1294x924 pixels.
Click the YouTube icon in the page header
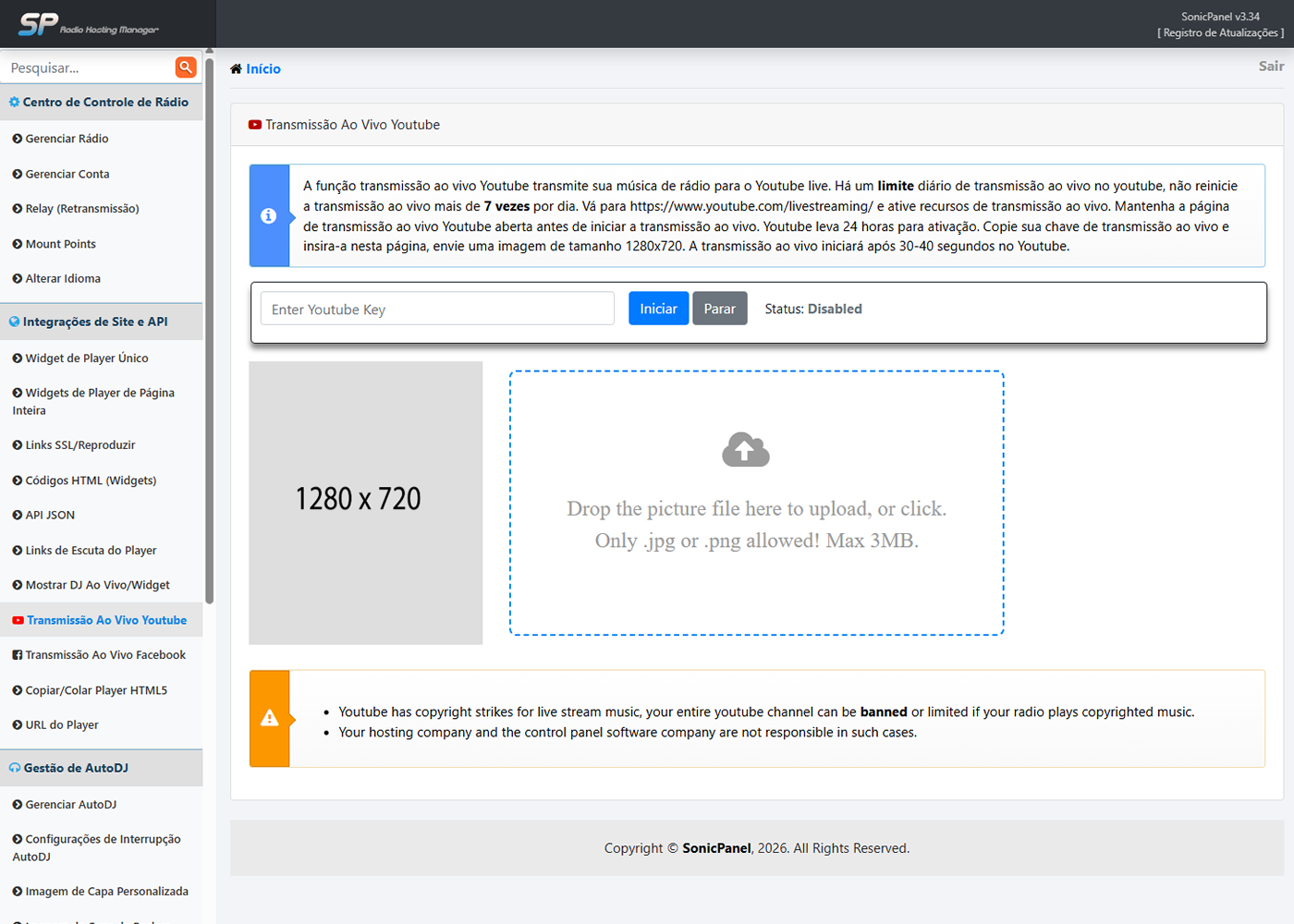coord(255,125)
